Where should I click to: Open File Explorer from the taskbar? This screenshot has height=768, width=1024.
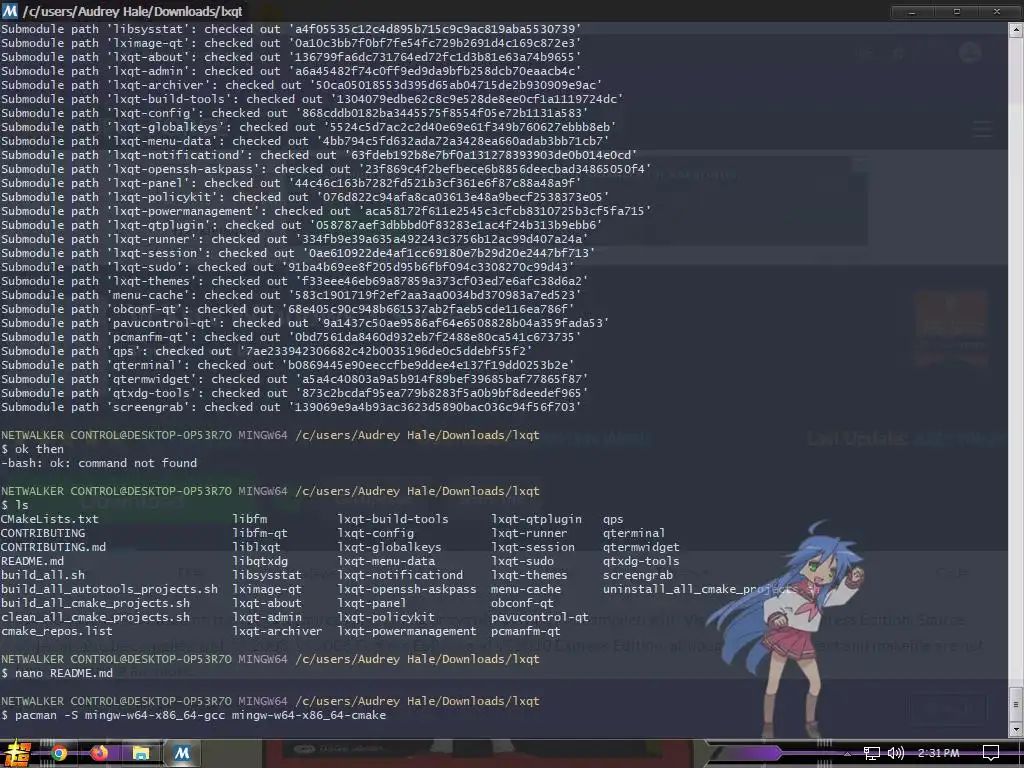click(x=140, y=754)
